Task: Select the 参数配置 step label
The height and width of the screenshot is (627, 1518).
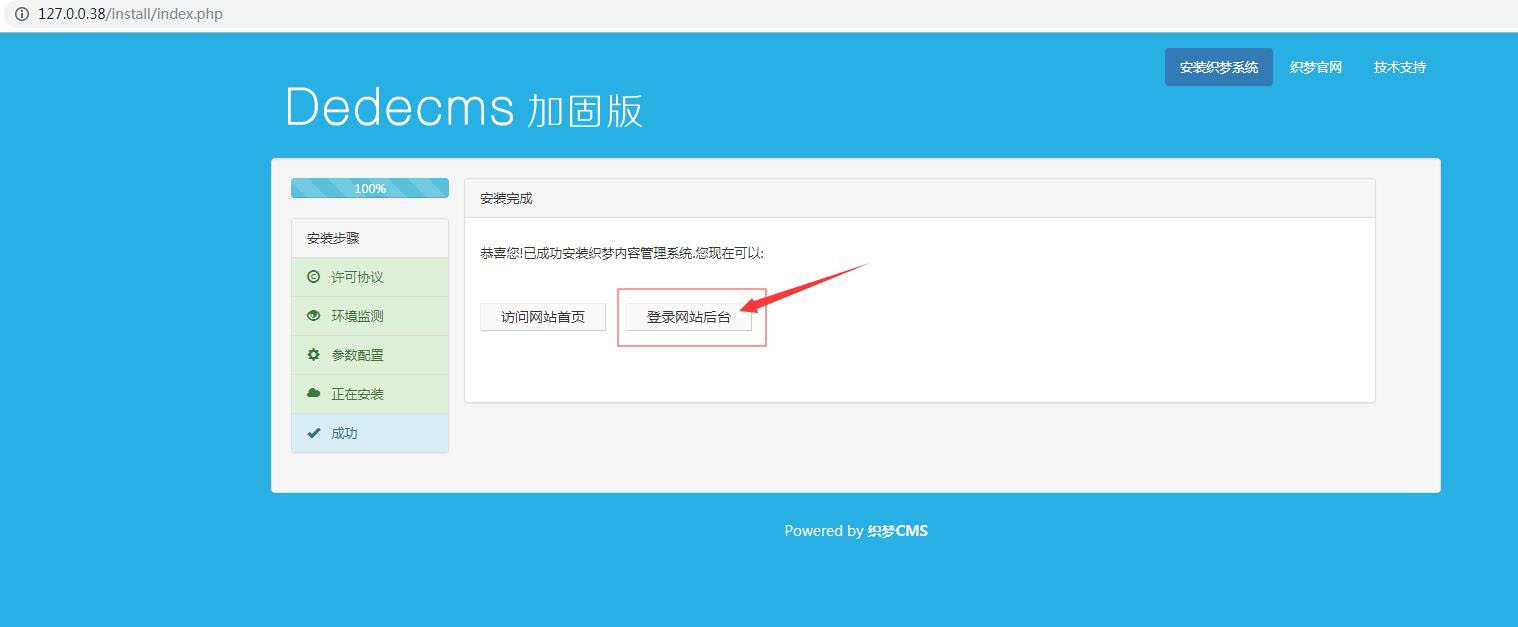Action: pyautogui.click(x=357, y=355)
